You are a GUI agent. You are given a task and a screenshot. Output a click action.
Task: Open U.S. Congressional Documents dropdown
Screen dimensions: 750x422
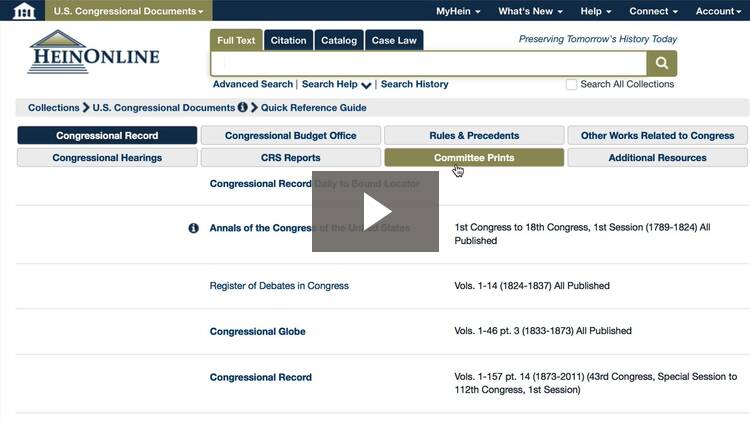pos(129,11)
